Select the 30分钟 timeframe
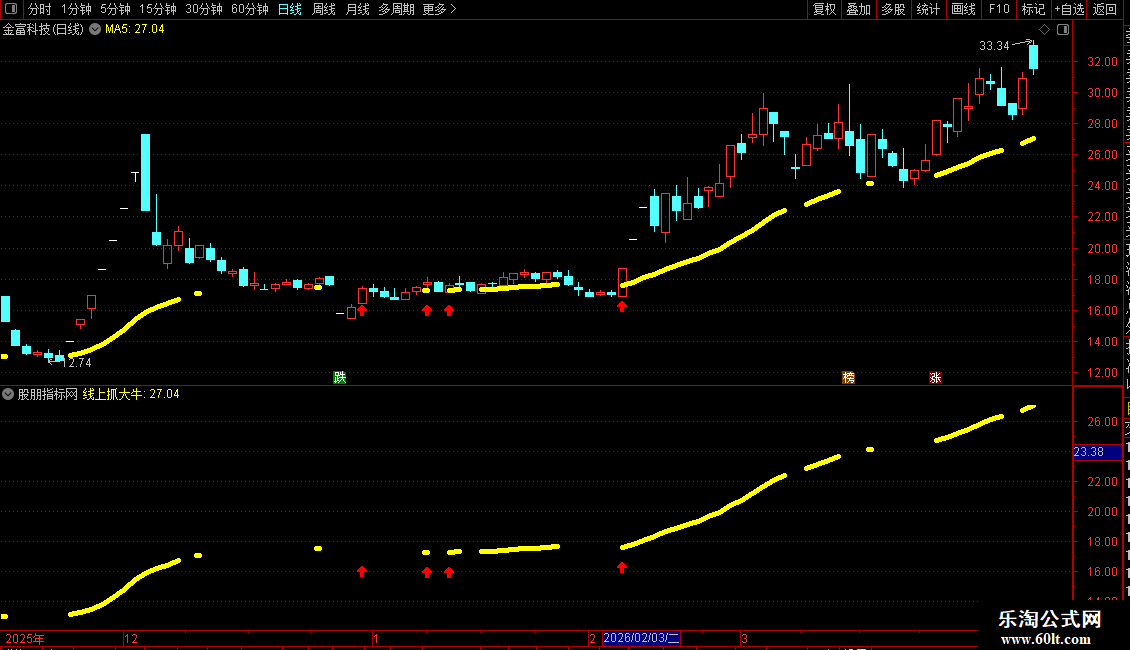1130x650 pixels. [203, 9]
